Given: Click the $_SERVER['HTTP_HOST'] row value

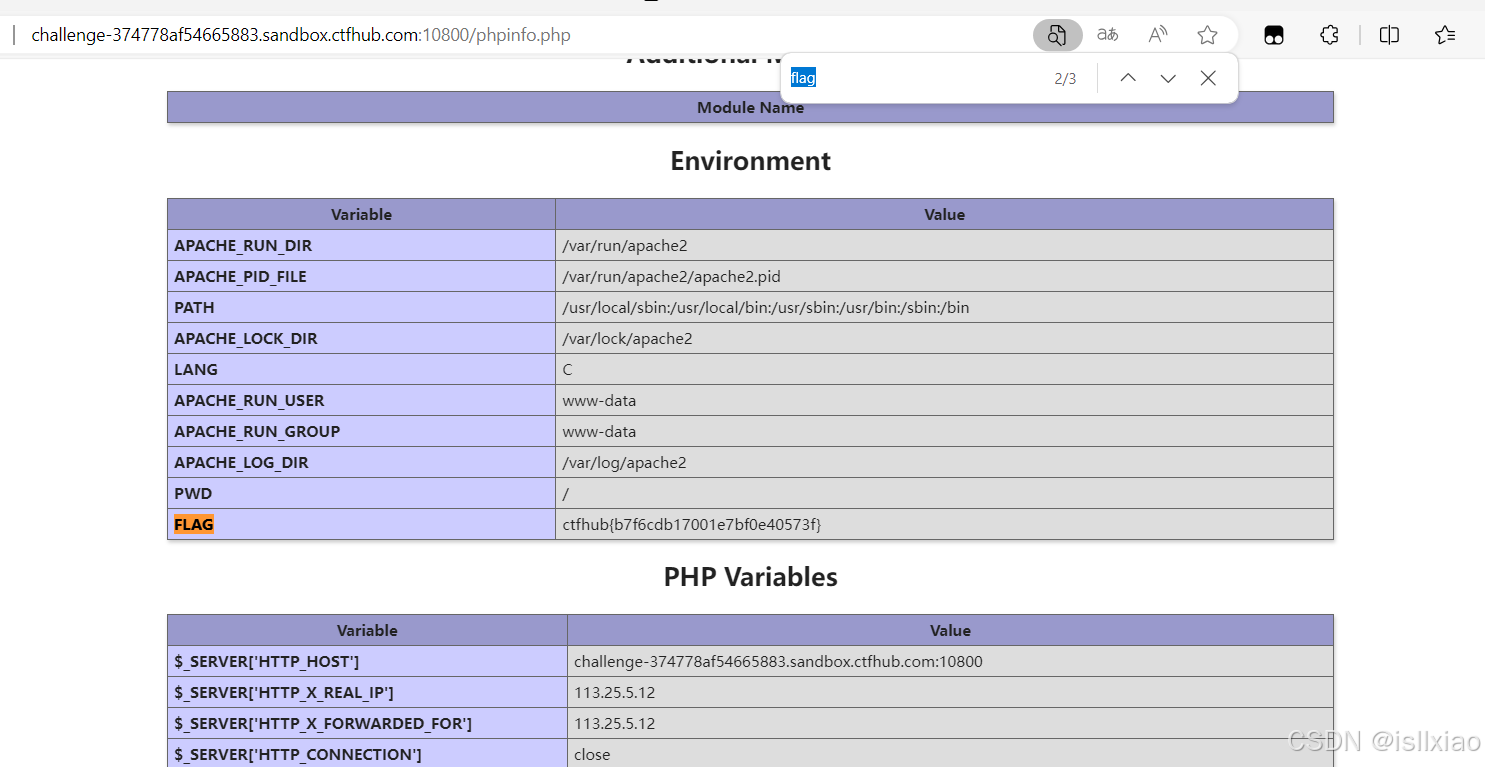Looking at the screenshot, I should pyautogui.click(x=777, y=661).
